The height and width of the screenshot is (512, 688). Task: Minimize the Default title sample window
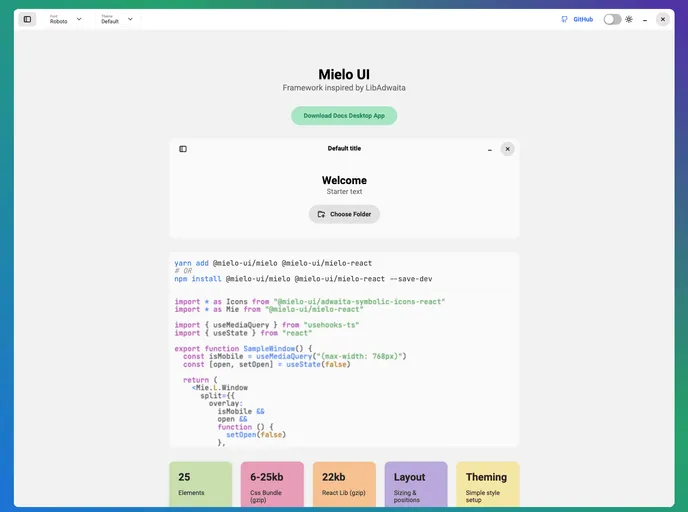point(490,150)
